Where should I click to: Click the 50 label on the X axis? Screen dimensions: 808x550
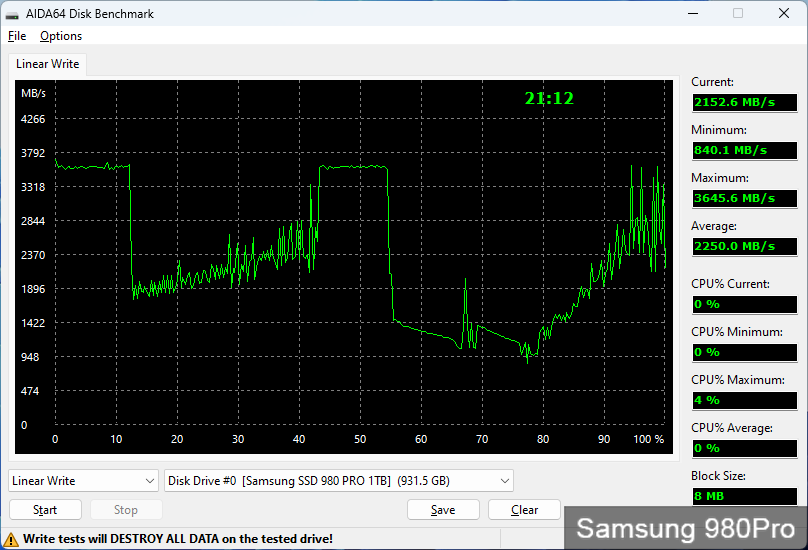pos(360,439)
